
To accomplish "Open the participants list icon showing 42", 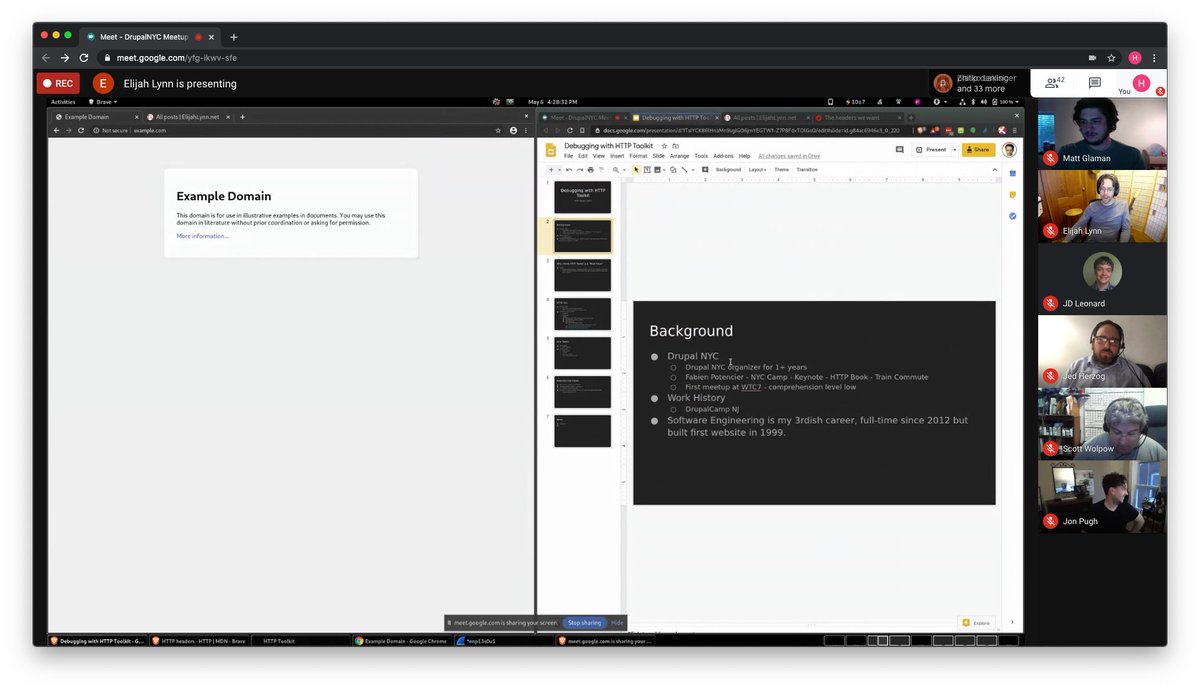I will click(1054, 83).
